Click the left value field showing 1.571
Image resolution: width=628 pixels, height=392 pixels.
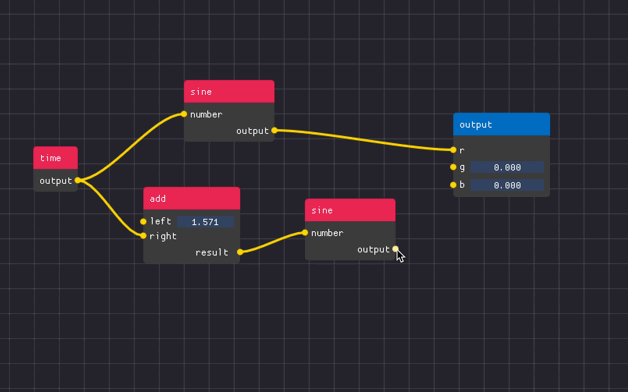pyautogui.click(x=205, y=222)
